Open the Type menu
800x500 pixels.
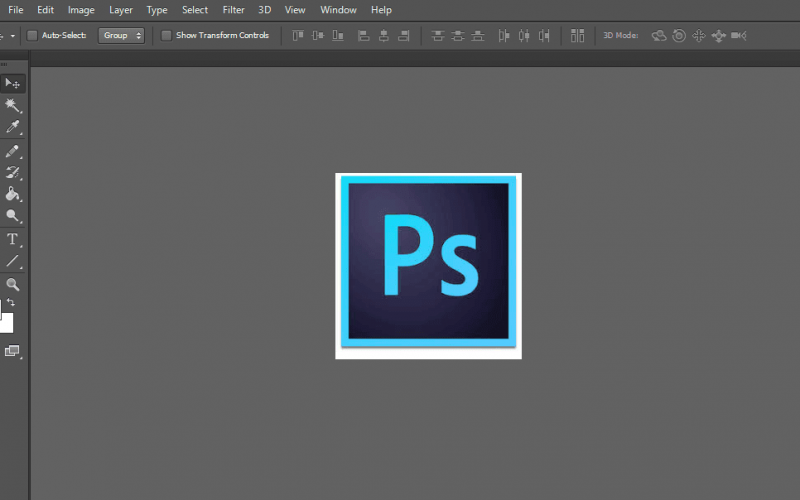coord(157,10)
